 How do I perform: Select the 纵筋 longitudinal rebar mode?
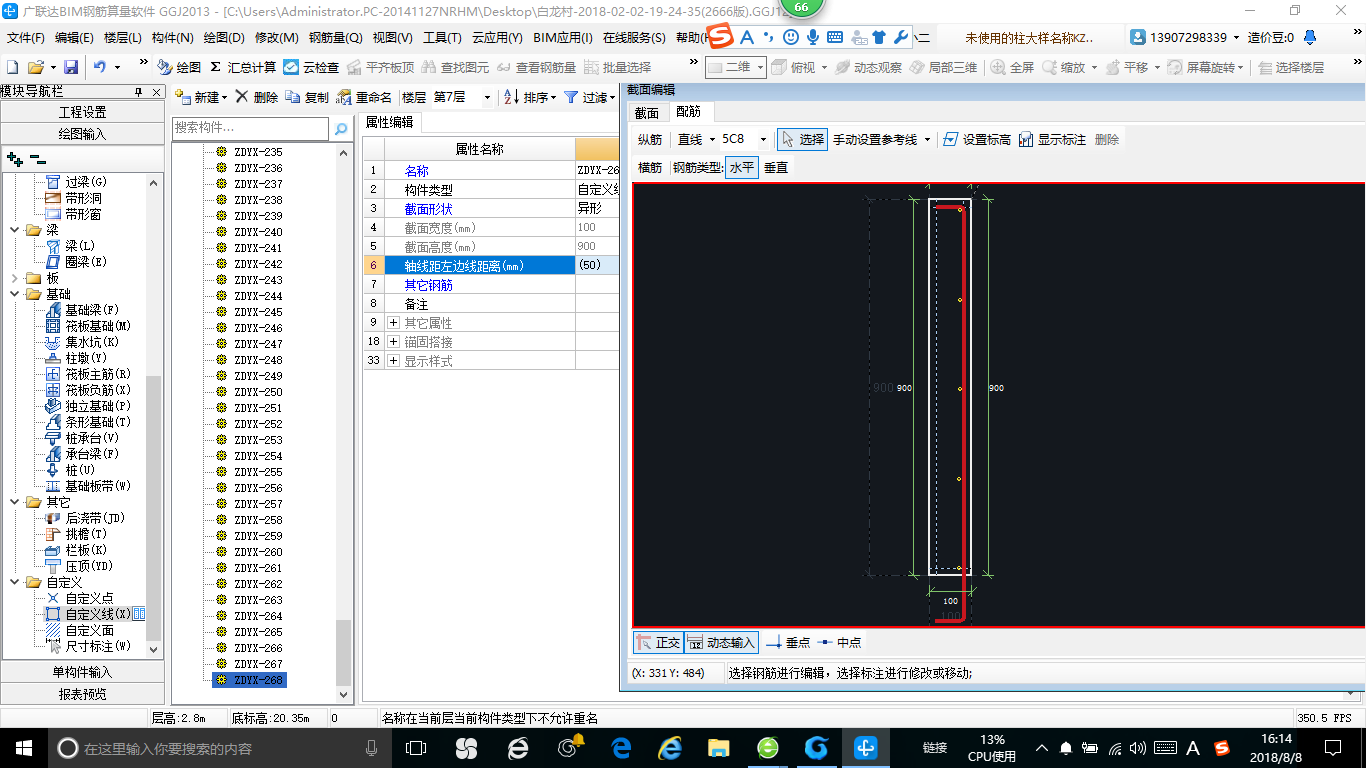pyautogui.click(x=650, y=139)
